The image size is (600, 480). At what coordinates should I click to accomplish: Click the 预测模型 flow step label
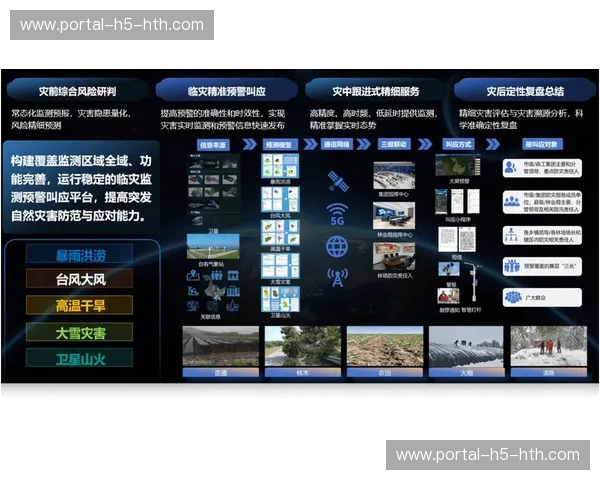279,145
